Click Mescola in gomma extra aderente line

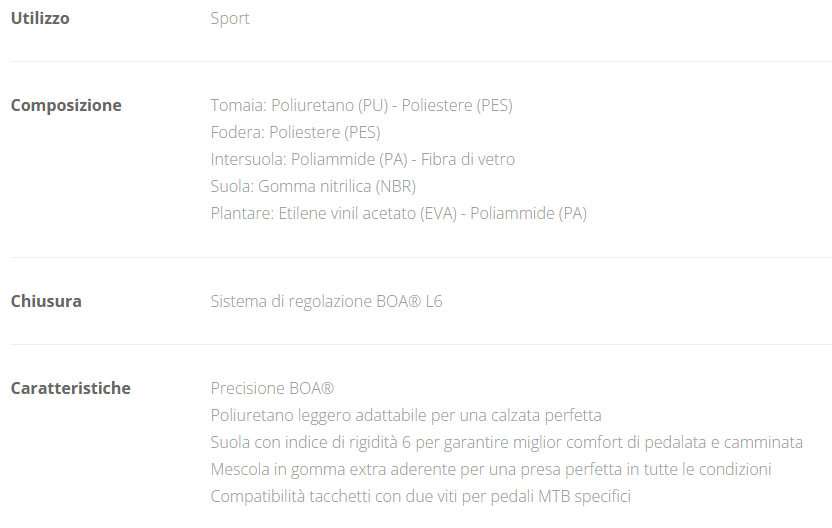click(x=490, y=469)
